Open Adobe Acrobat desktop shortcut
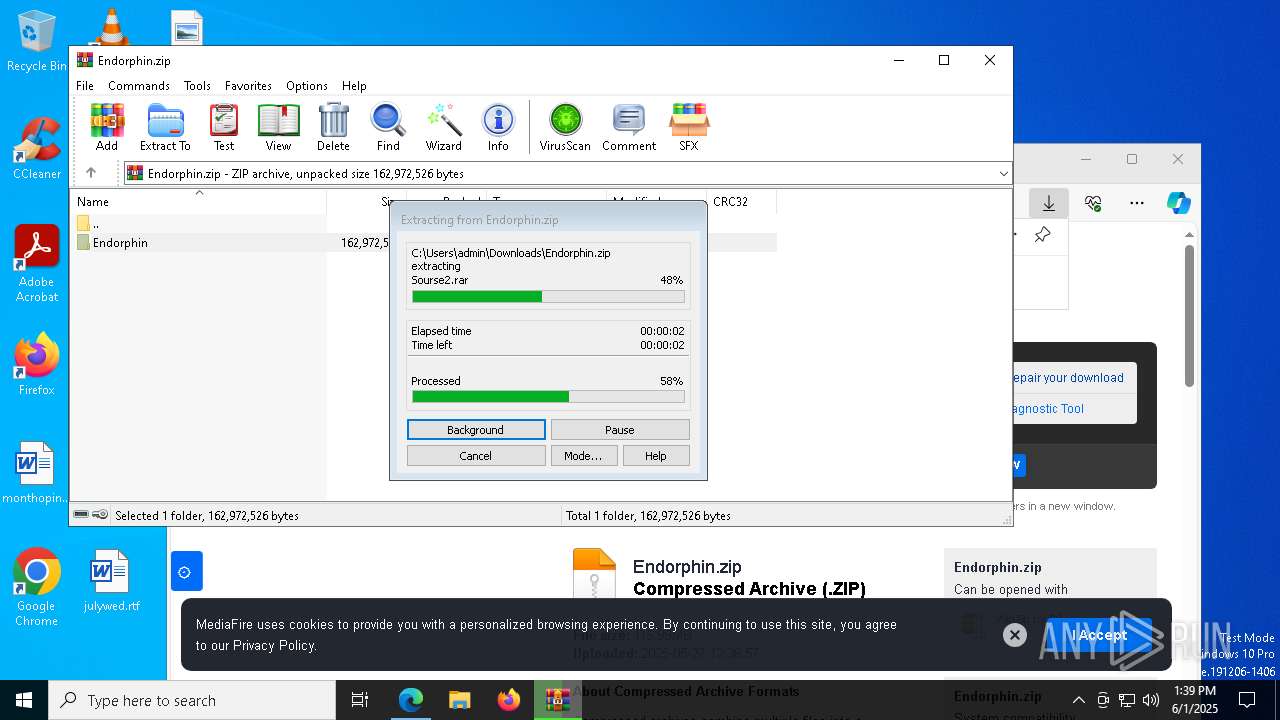This screenshot has height=720, width=1280. tap(36, 263)
